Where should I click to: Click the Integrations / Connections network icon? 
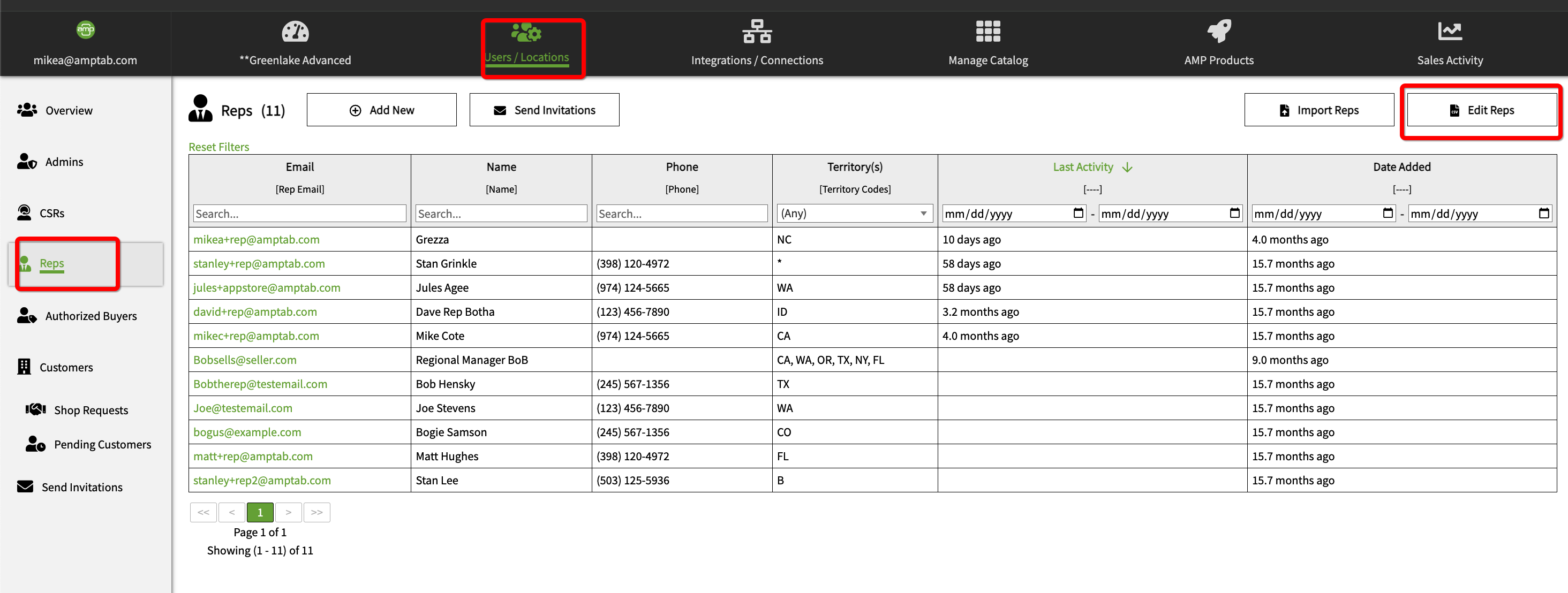tap(757, 32)
